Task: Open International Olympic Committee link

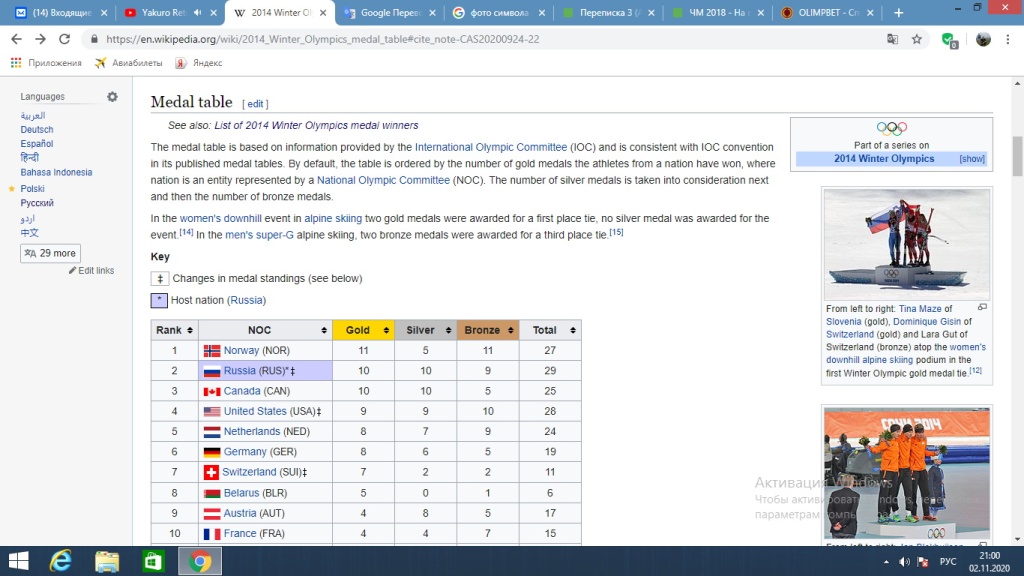Action: pyautogui.click(x=490, y=148)
